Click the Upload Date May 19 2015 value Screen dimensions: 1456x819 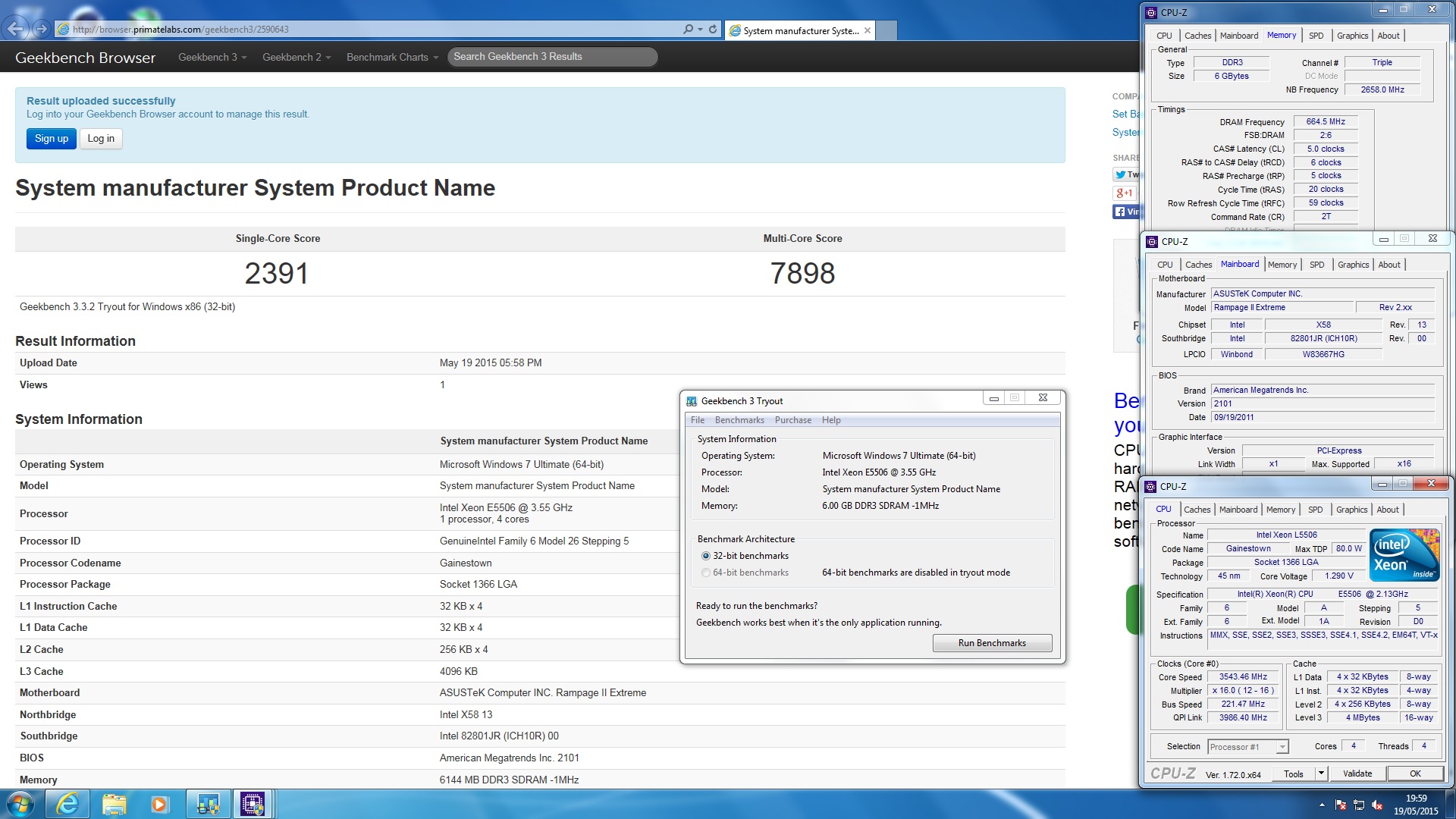[x=491, y=363]
